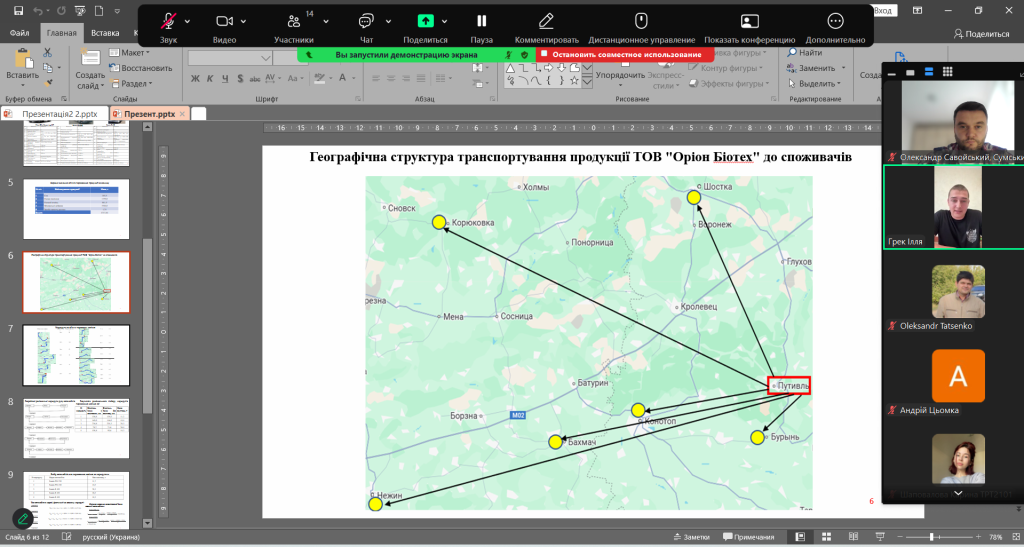Screen dimensions: 1024x547
Task: Open the Annotate pencil tool
Action: (x=546, y=21)
